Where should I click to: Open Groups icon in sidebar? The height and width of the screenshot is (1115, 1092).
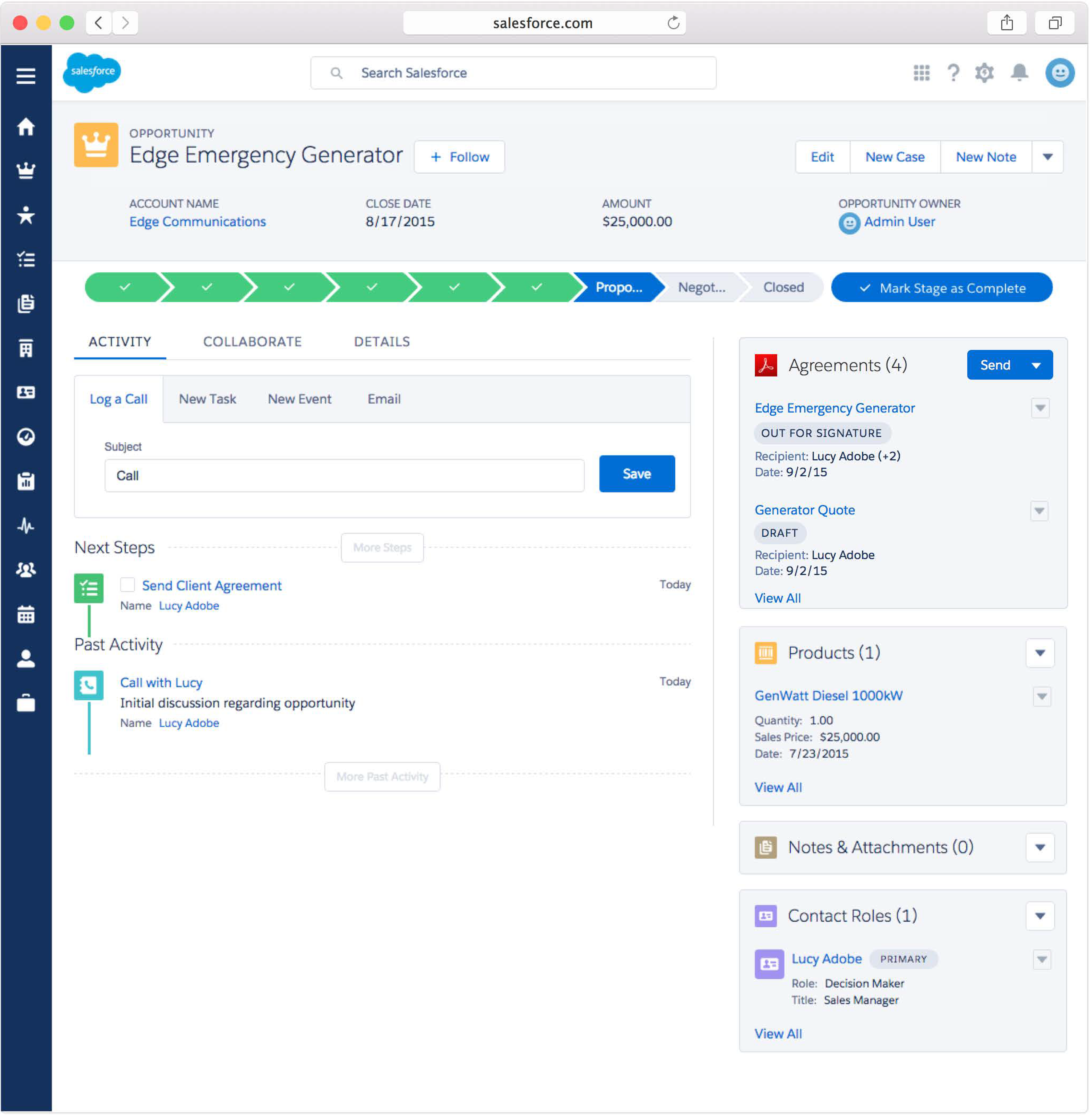pos(26,569)
